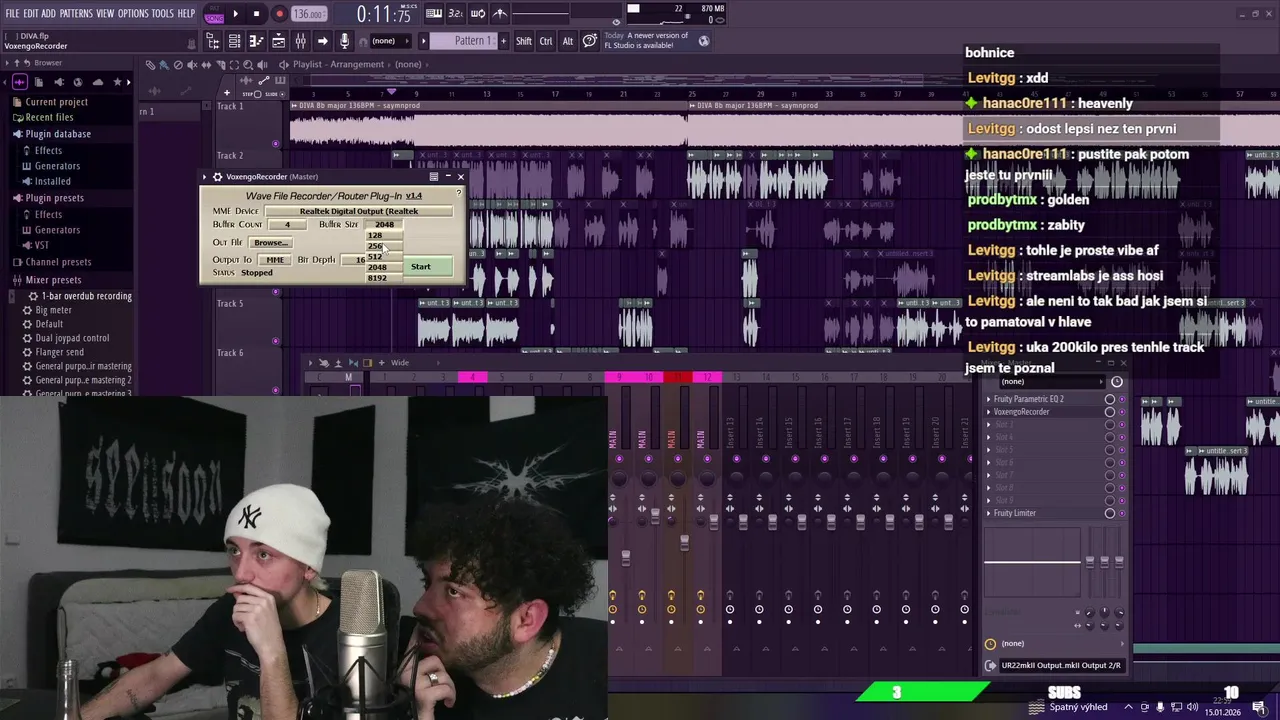Click the Stop button in transport

pos(257,14)
